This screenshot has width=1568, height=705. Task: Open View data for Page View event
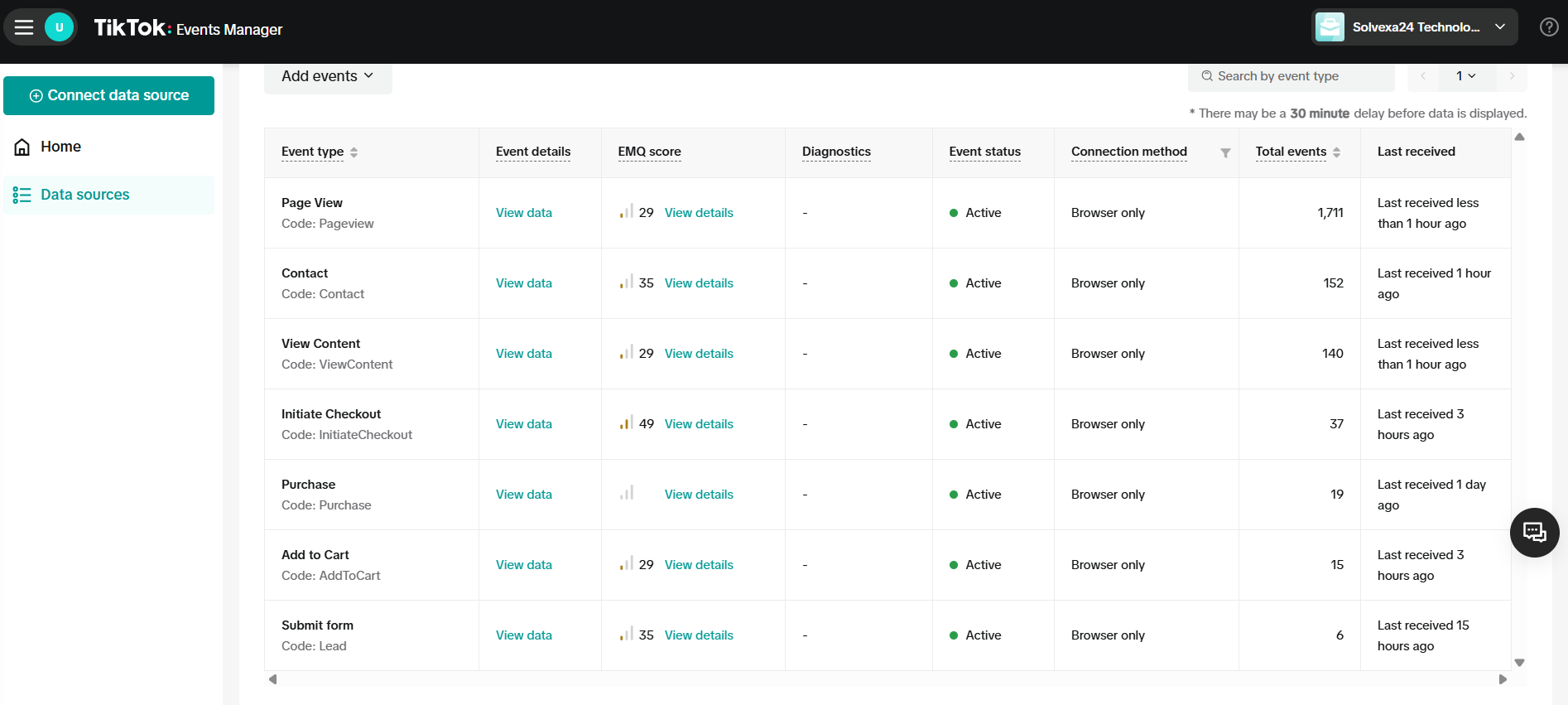tap(523, 213)
